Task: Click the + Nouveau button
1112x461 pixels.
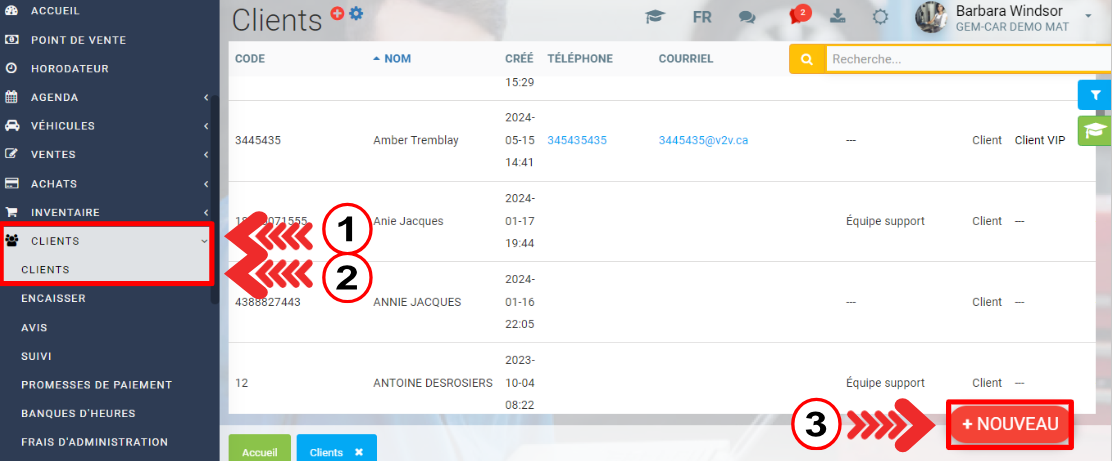Action: tap(1010, 424)
